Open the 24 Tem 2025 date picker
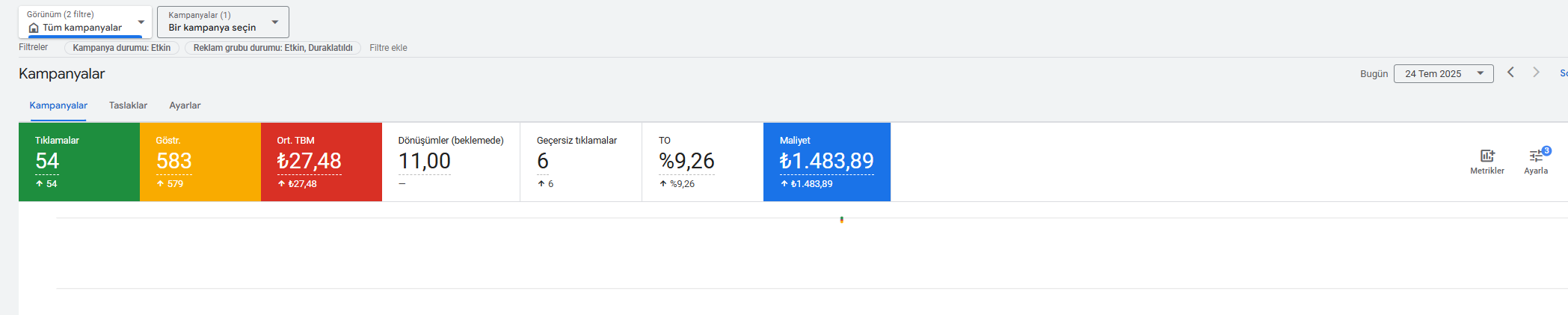 click(x=1443, y=73)
